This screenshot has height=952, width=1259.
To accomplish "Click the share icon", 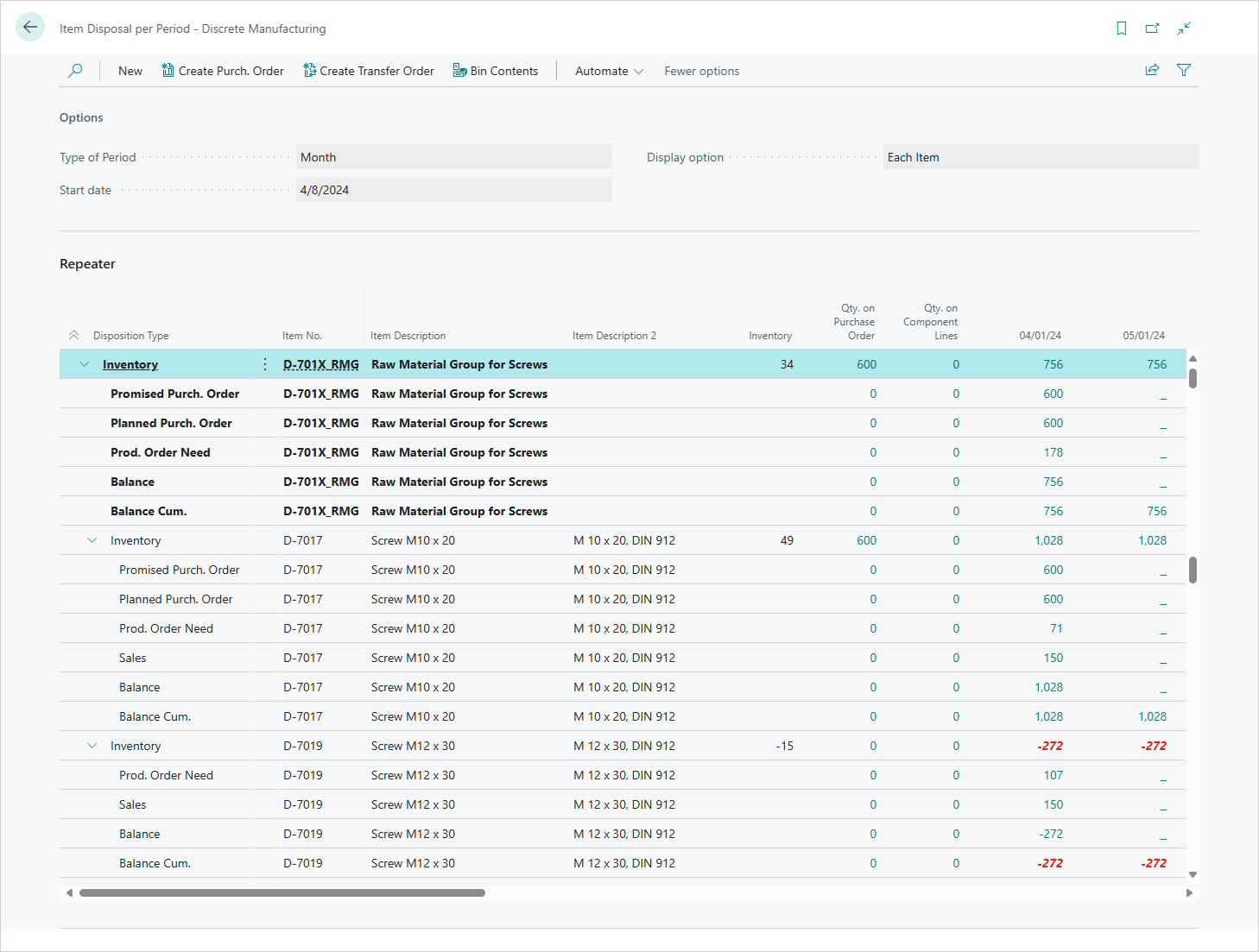I will point(1152,71).
